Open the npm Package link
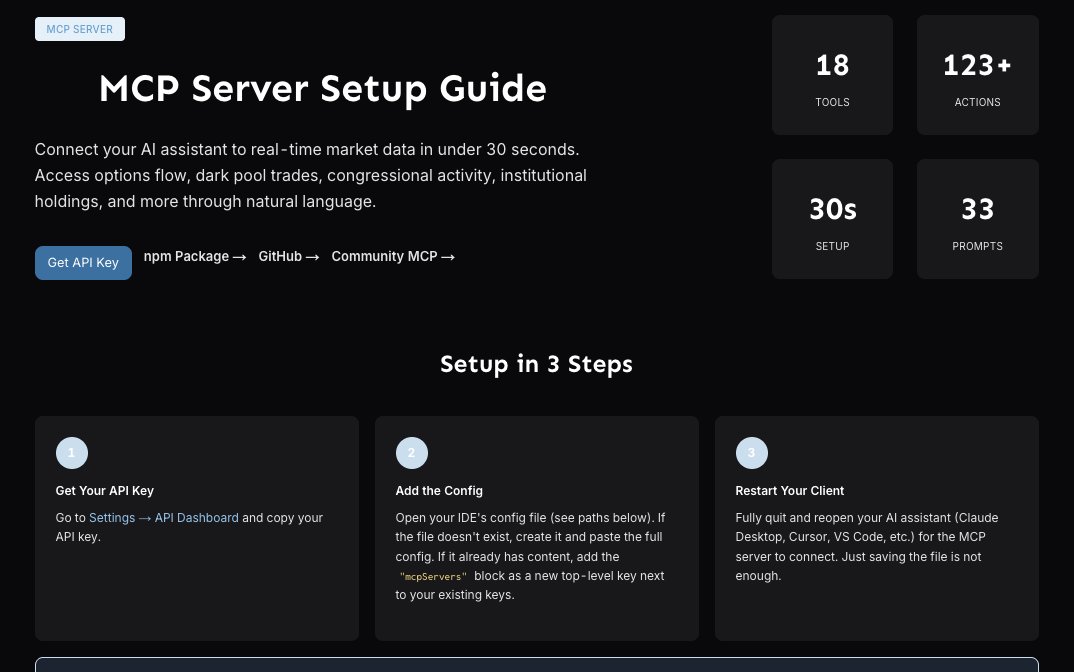The width and height of the screenshot is (1074, 672). [x=195, y=256]
